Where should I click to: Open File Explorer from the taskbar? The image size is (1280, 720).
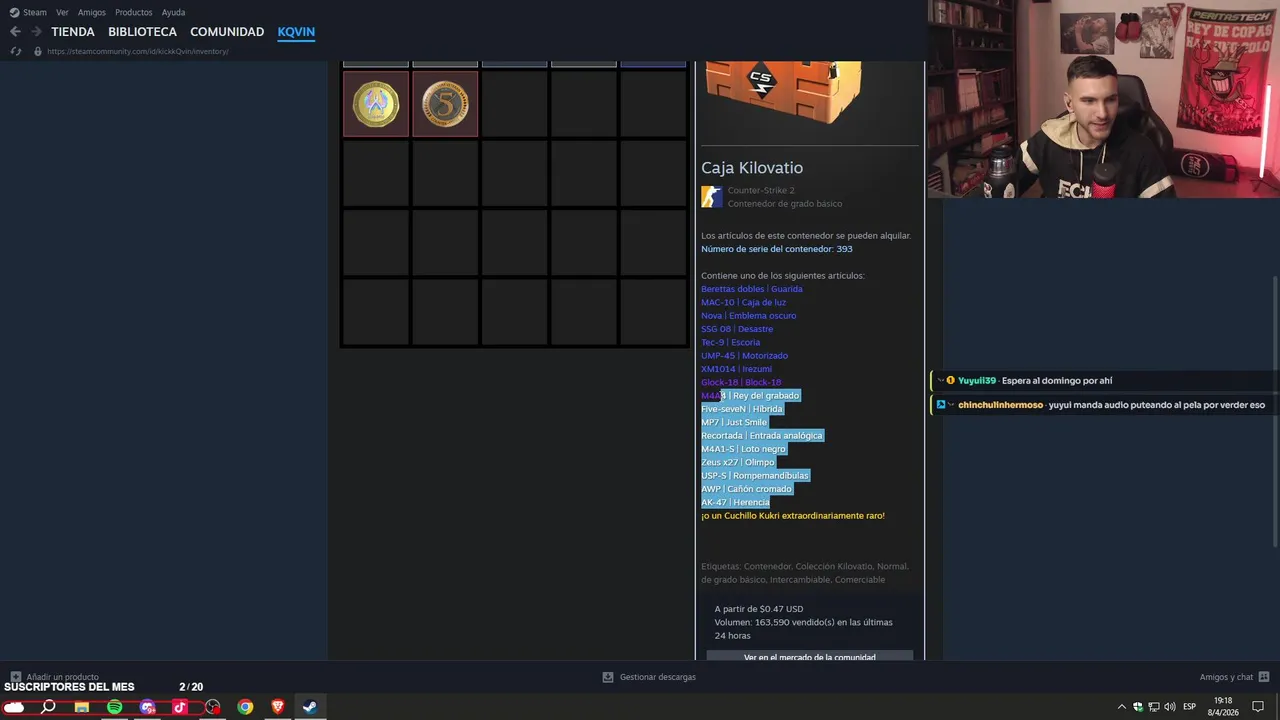pyautogui.click(x=82, y=707)
